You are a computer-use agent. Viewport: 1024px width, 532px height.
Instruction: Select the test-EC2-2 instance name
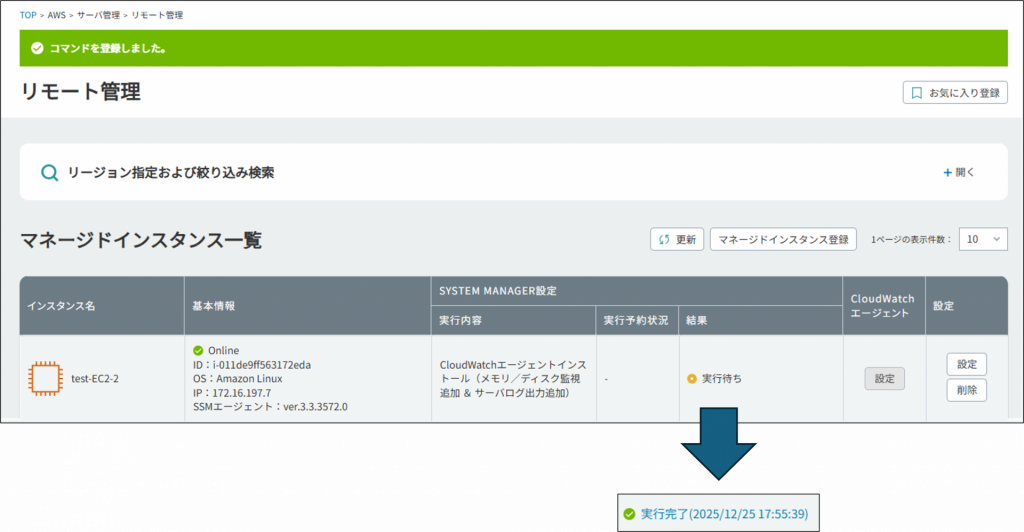[96, 379]
